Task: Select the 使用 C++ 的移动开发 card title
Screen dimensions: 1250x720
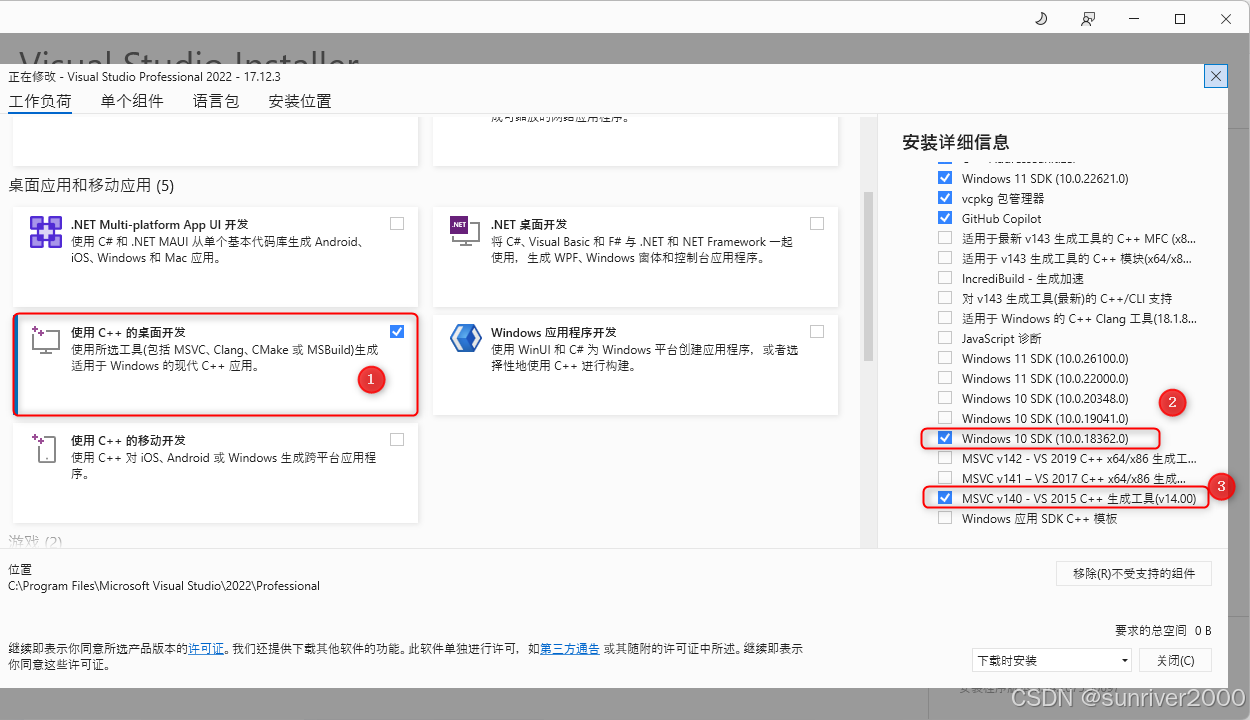Action: pyautogui.click(x=128, y=440)
